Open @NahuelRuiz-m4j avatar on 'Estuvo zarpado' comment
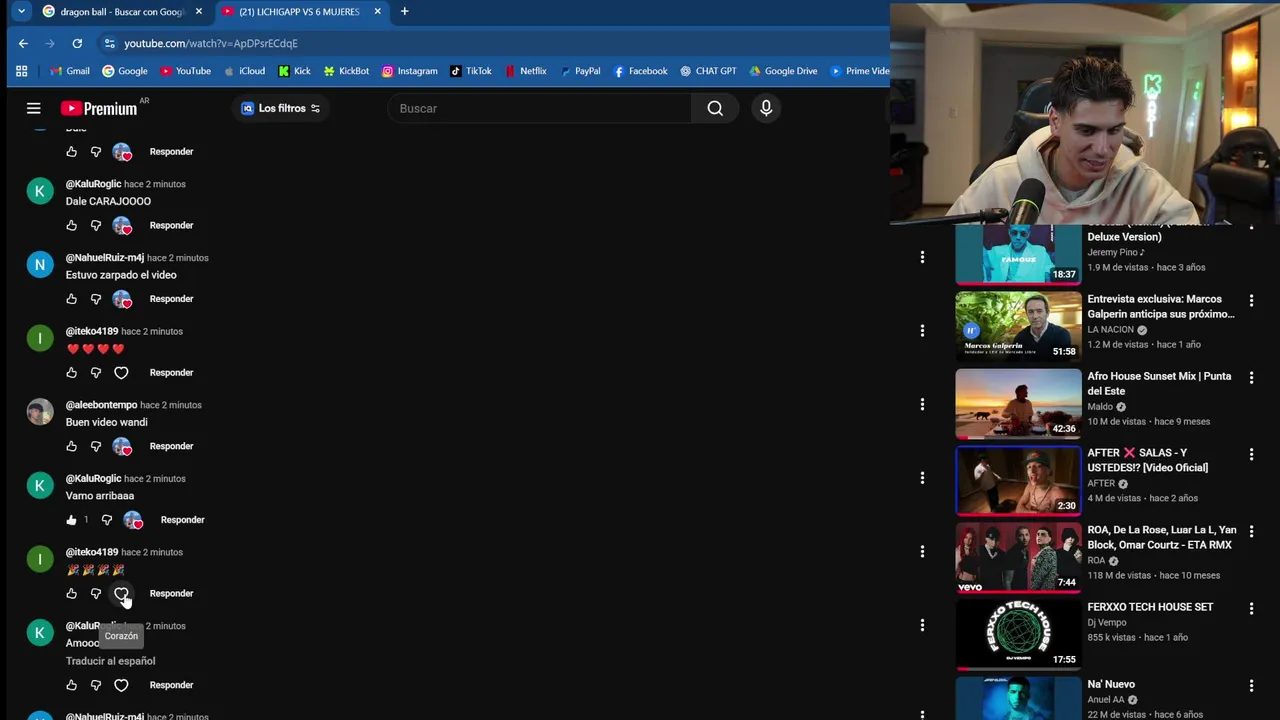This screenshot has height=720, width=1280. [x=40, y=265]
